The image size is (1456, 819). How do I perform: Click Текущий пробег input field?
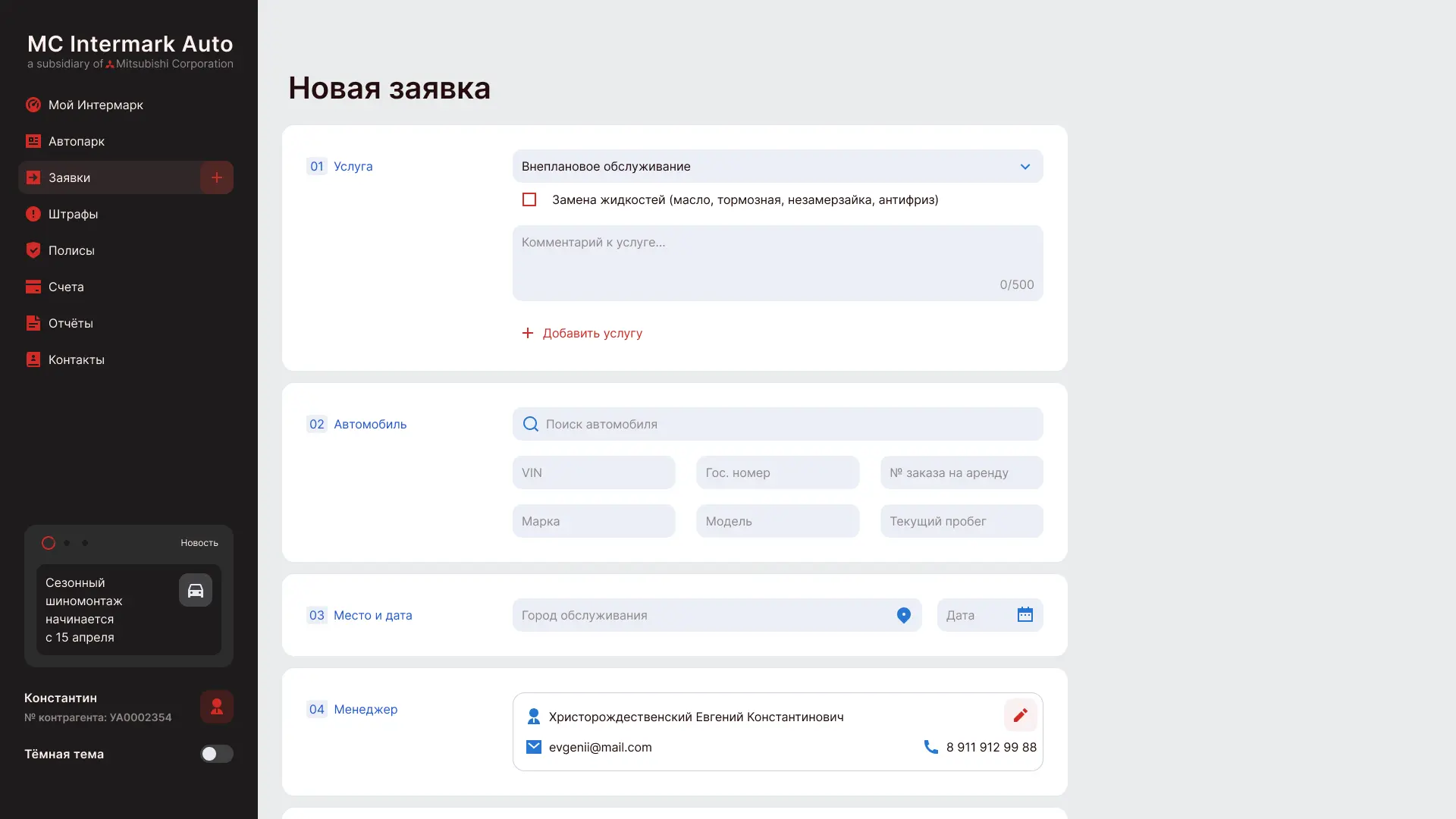(x=962, y=521)
